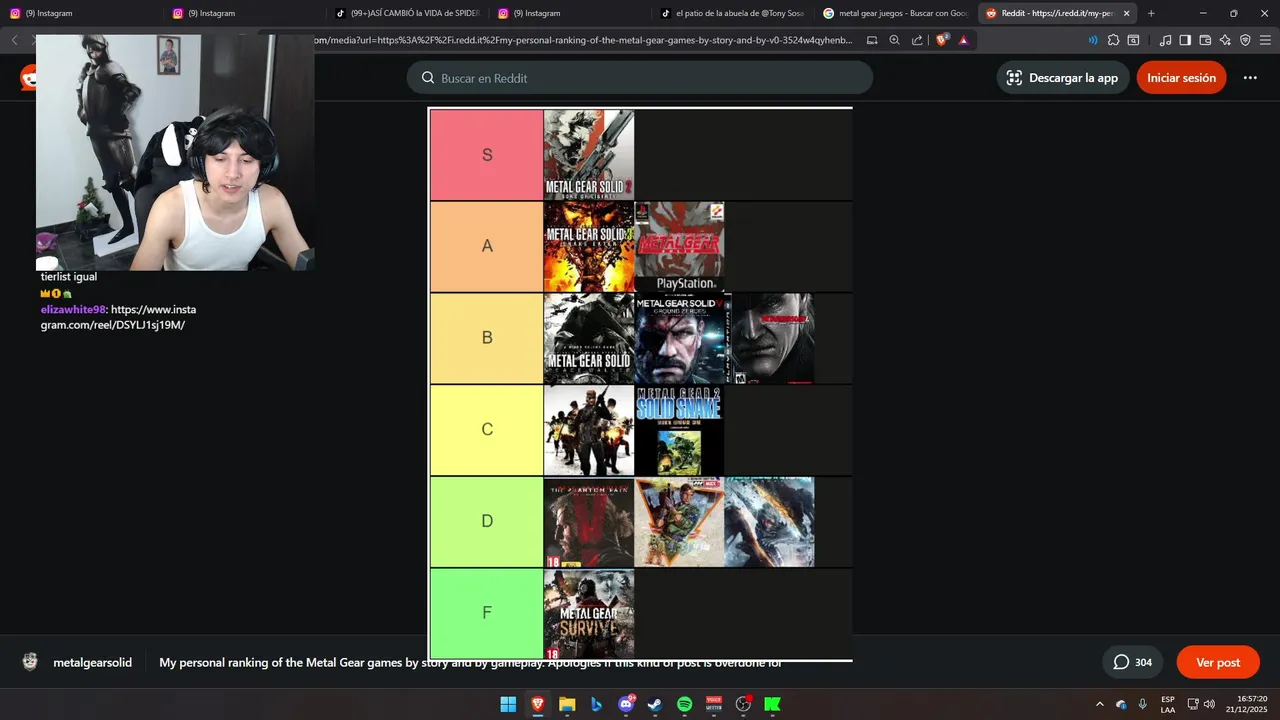Click Iniciar sesión button
The width and height of the screenshot is (1280, 720).
(x=1181, y=78)
